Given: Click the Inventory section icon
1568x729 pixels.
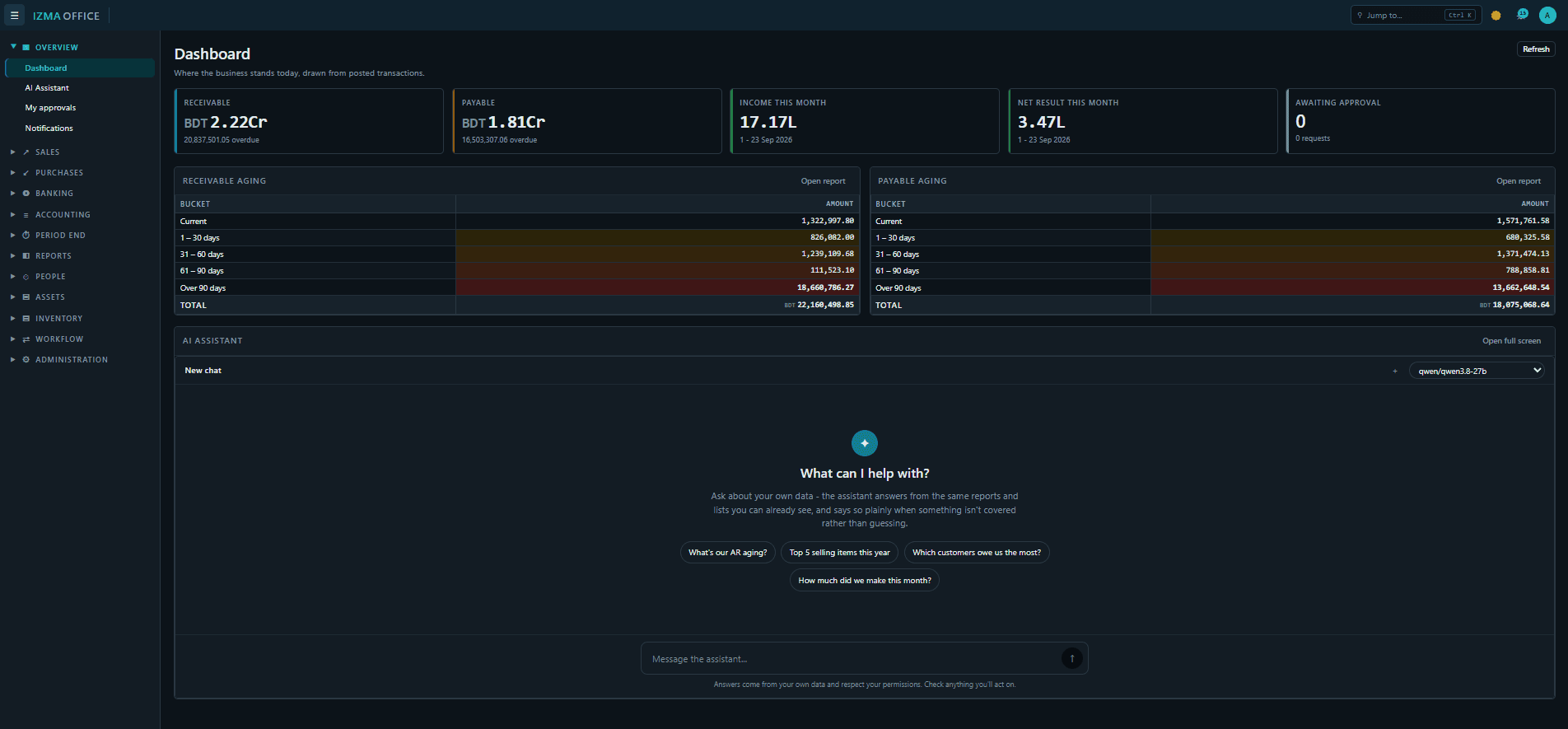Looking at the screenshot, I should (x=26, y=319).
